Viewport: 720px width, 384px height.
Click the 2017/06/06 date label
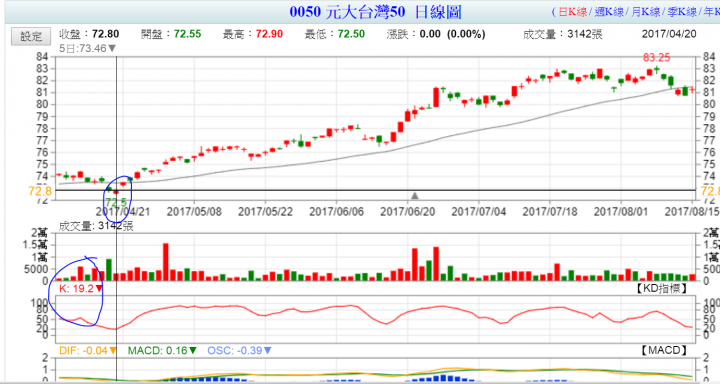(x=337, y=212)
